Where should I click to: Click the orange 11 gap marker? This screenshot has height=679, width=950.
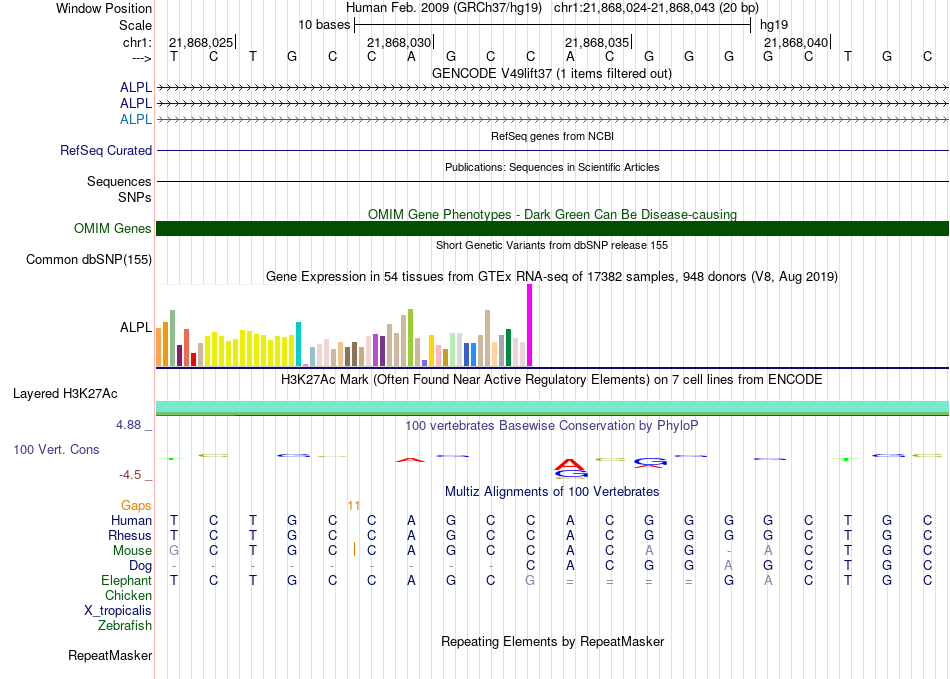coord(354,506)
